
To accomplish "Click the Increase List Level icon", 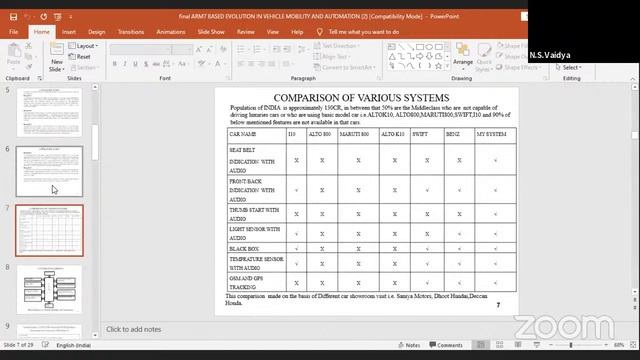I will tap(287, 49).
